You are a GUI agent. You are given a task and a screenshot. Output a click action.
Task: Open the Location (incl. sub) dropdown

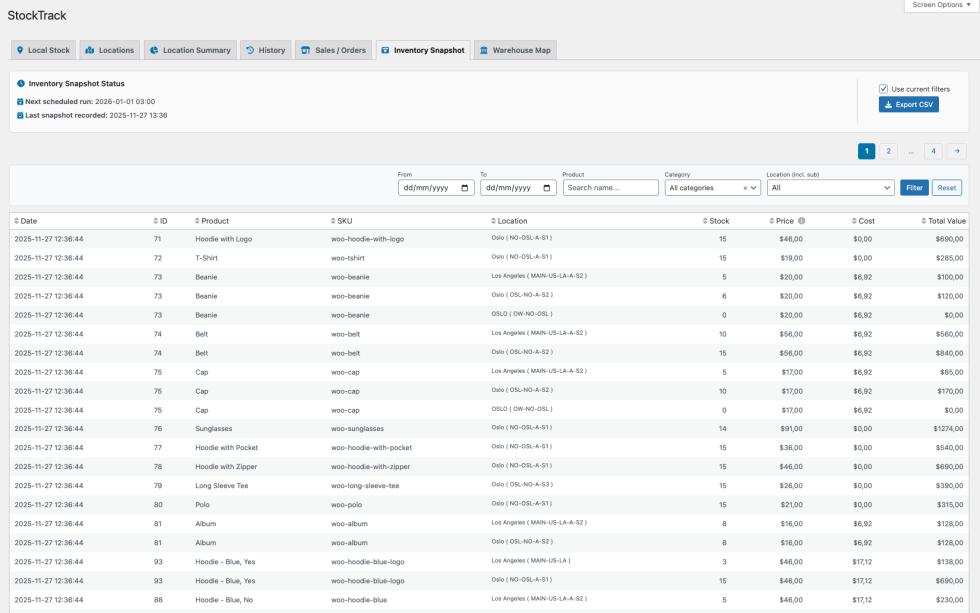coord(830,187)
